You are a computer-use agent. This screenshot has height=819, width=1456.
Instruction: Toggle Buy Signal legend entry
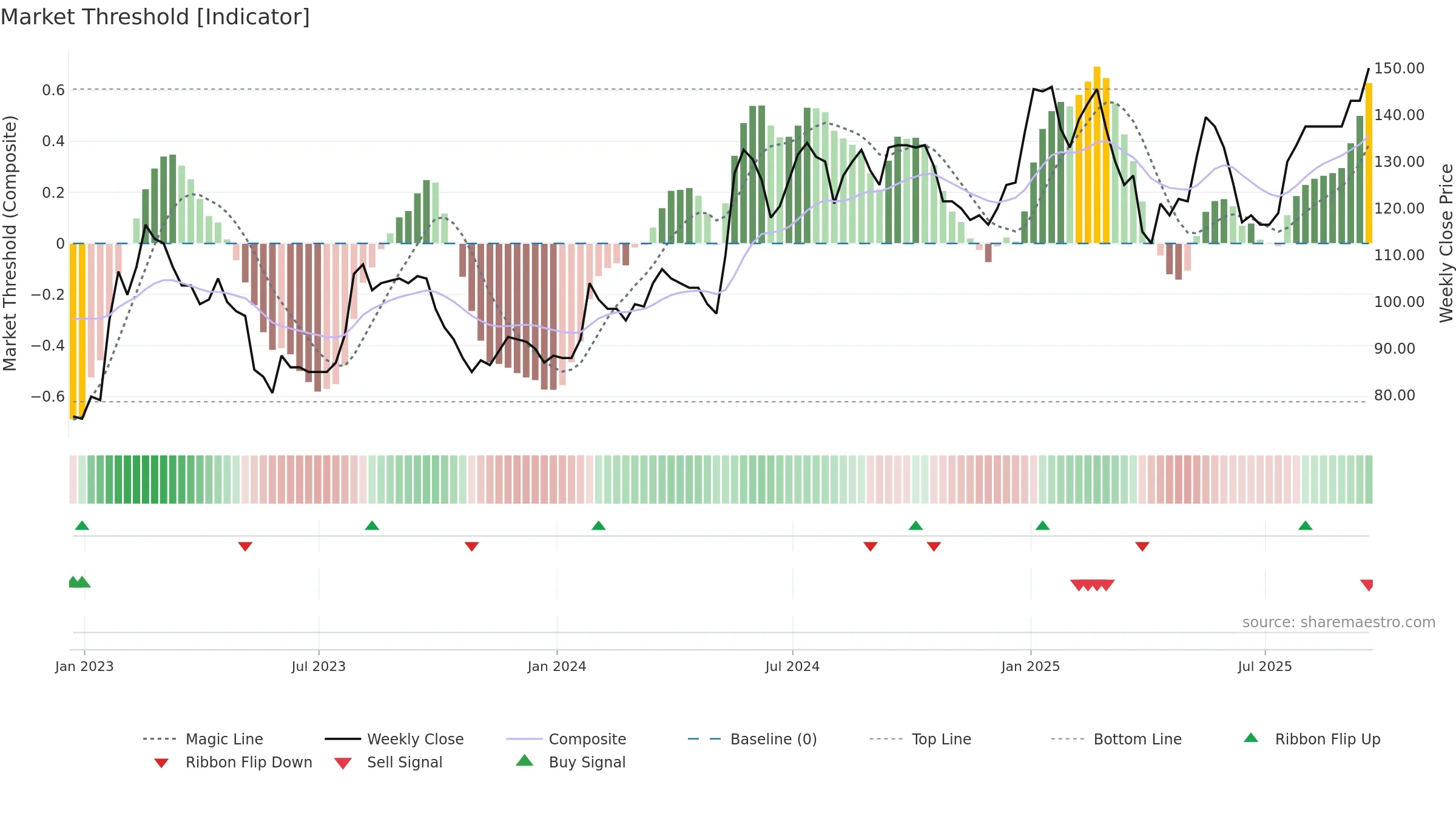pyautogui.click(x=570, y=762)
